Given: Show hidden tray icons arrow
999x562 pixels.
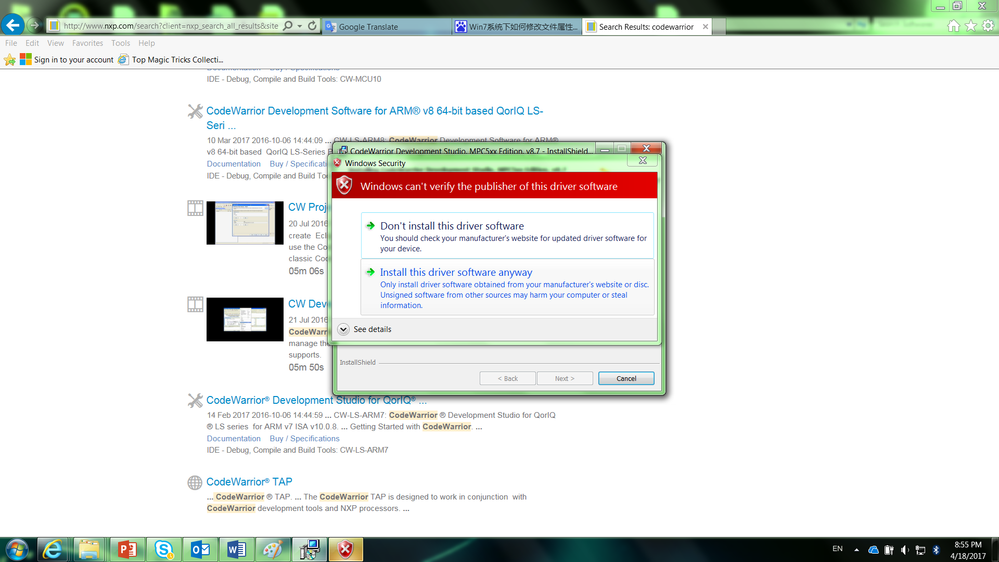Looking at the screenshot, I should [856, 549].
